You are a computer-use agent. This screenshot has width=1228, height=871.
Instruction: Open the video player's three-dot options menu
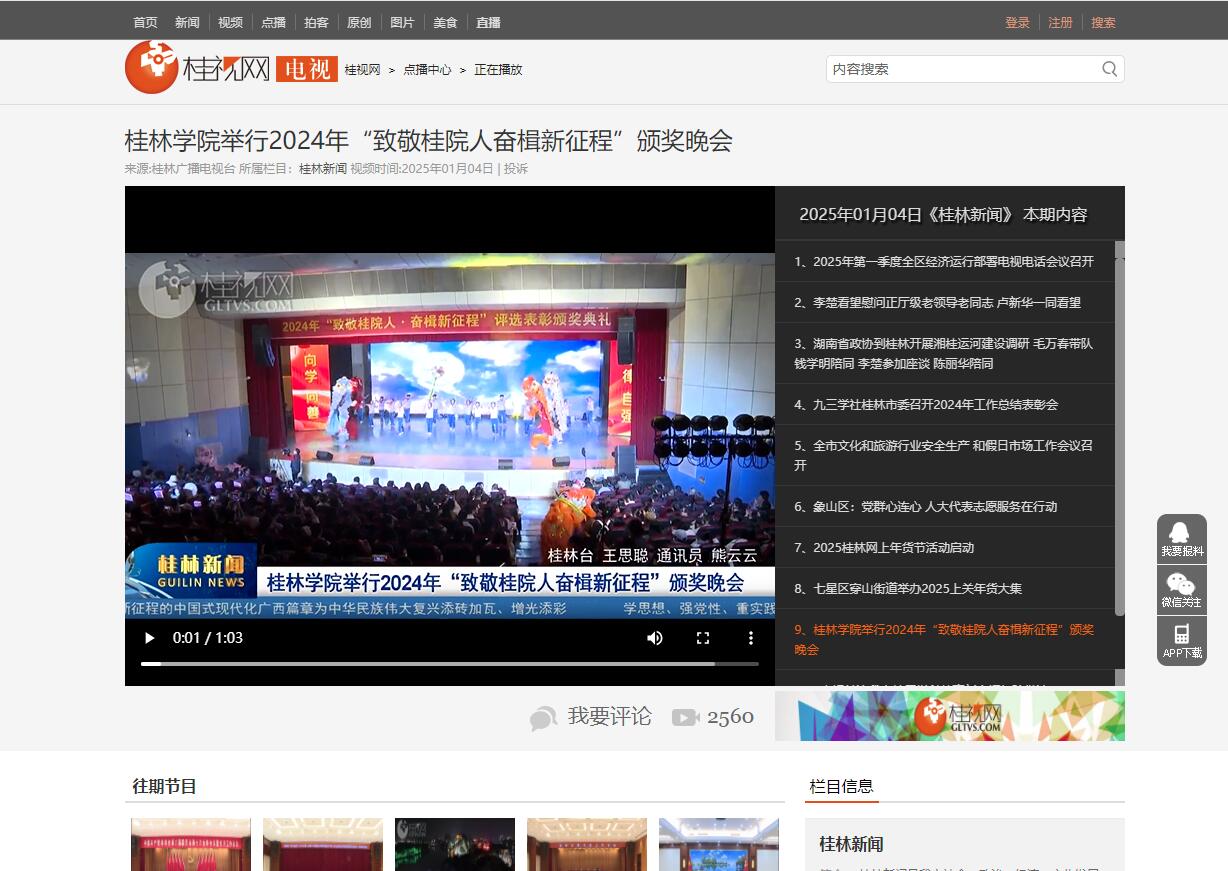pos(751,638)
